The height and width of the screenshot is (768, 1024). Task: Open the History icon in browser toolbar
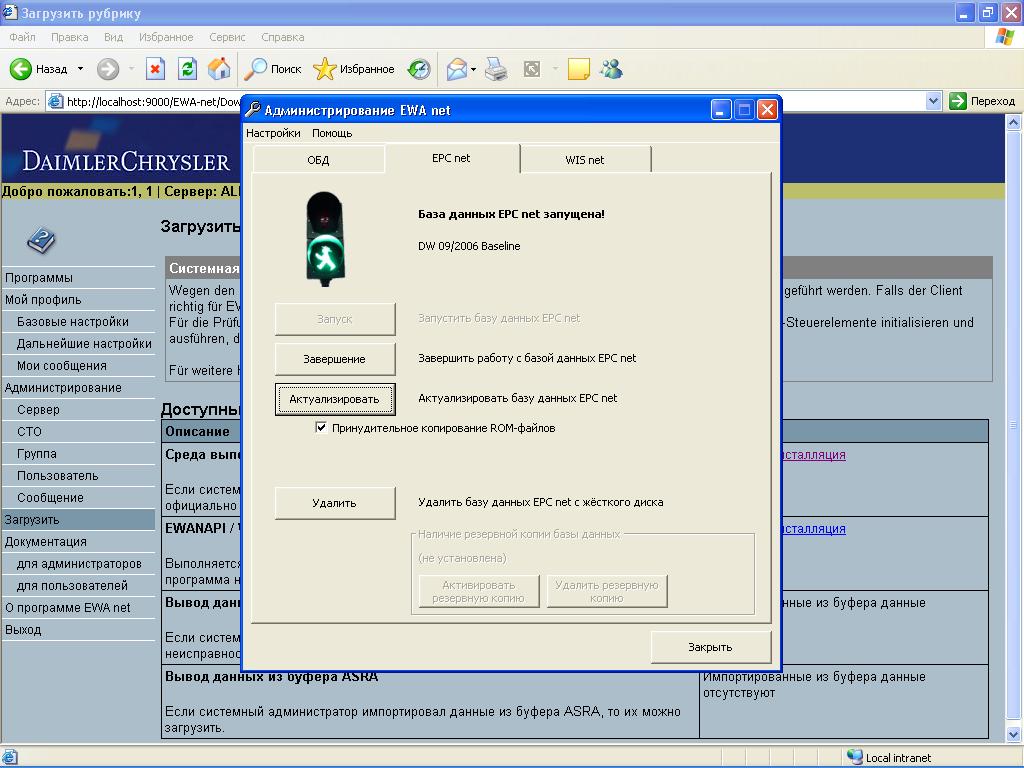point(419,69)
